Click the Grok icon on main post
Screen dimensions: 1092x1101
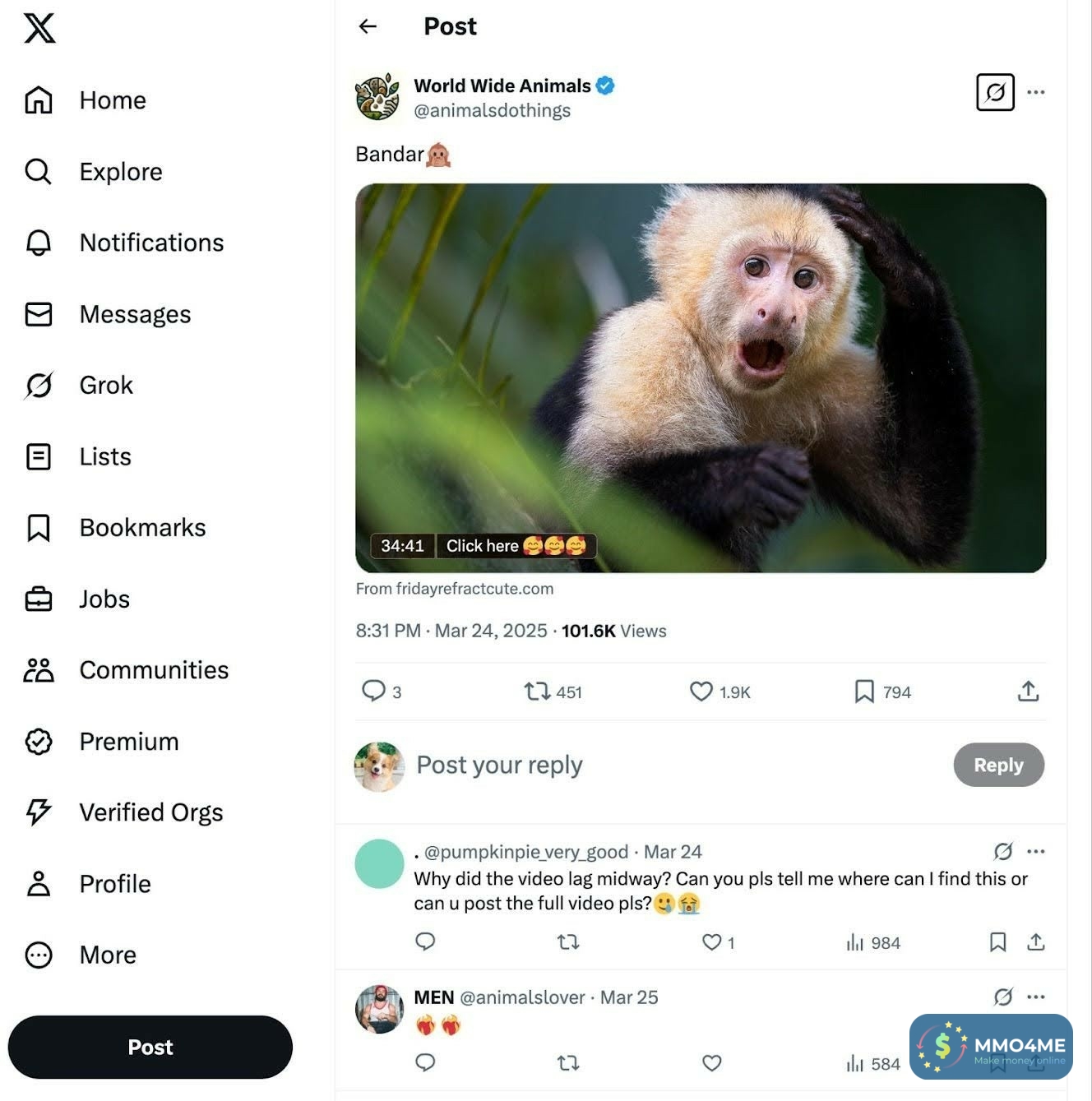[995, 92]
